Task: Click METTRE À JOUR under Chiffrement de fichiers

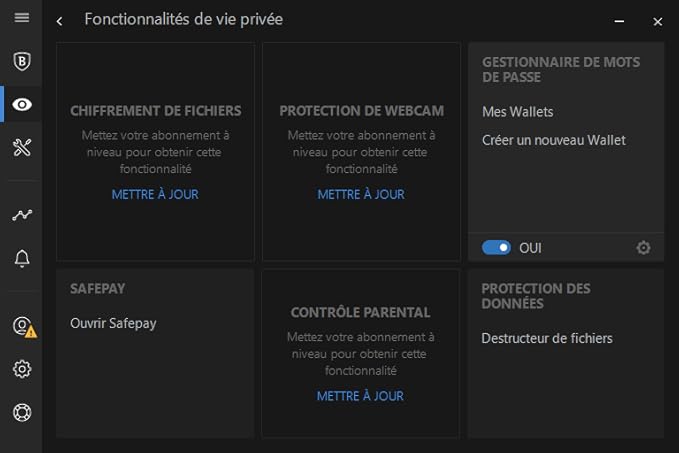Action: click(155, 194)
